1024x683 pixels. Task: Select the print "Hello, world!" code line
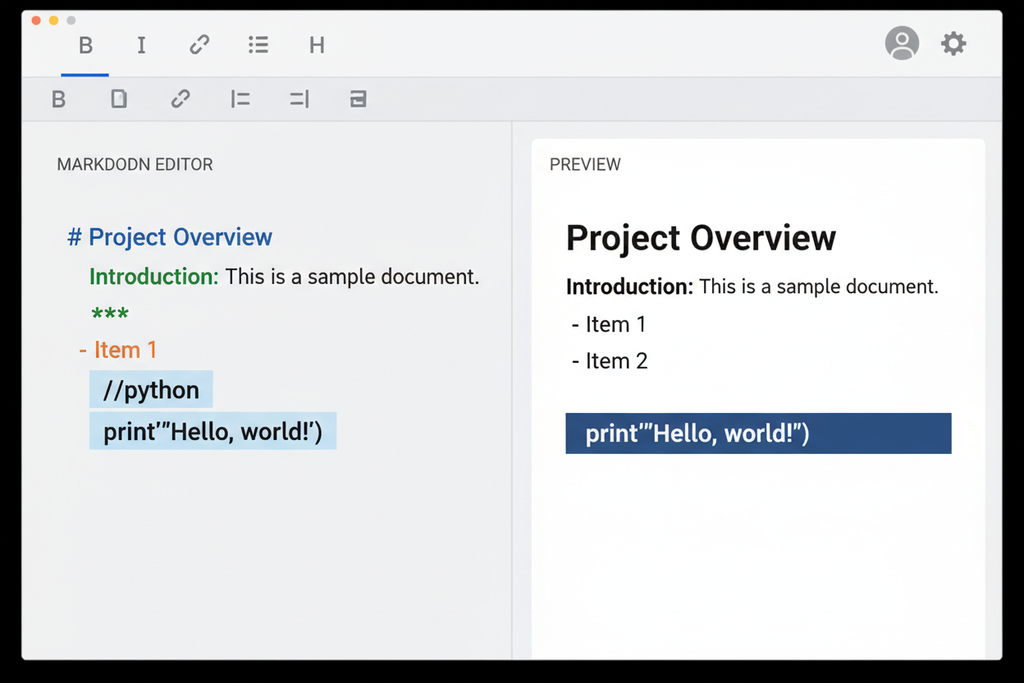[x=213, y=431]
